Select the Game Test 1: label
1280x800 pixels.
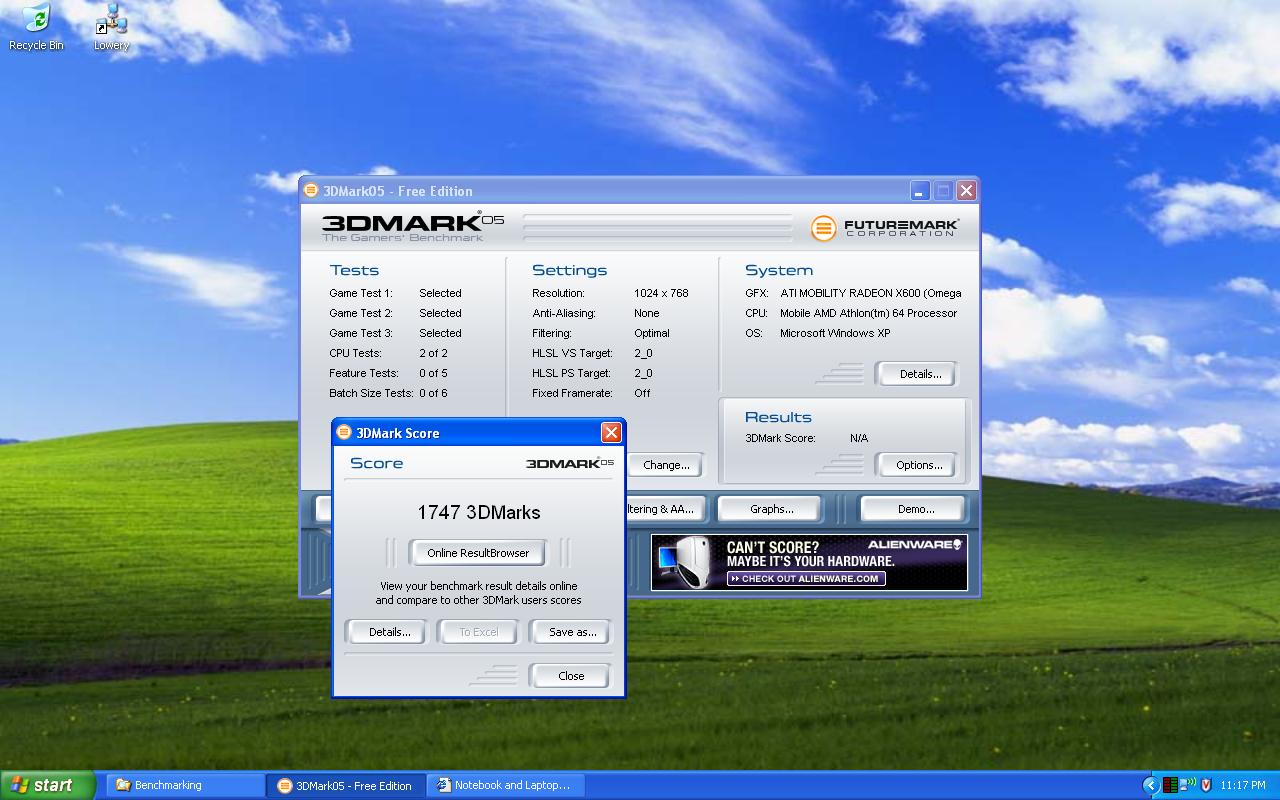(361, 293)
